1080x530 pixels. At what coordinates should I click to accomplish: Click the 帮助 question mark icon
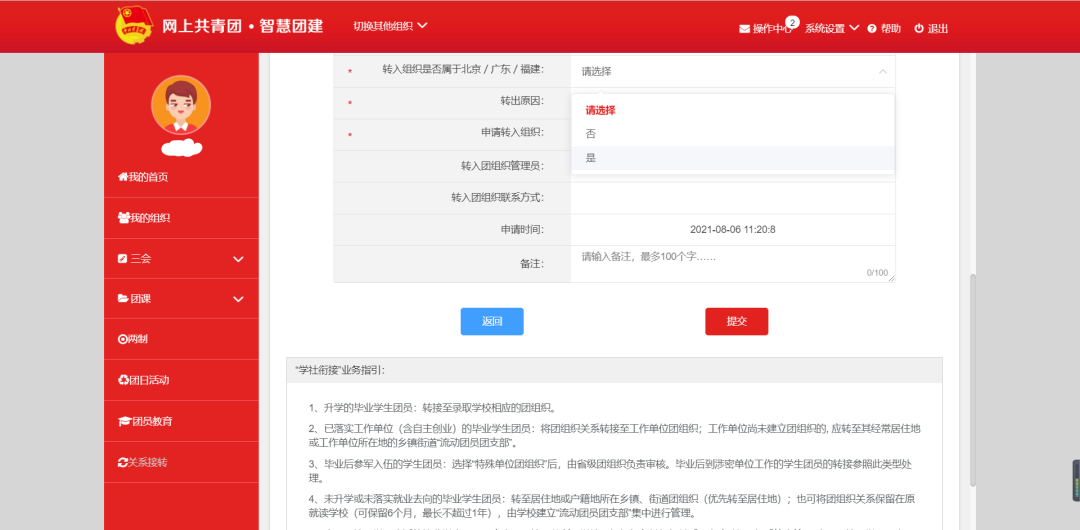pyautogui.click(x=872, y=29)
